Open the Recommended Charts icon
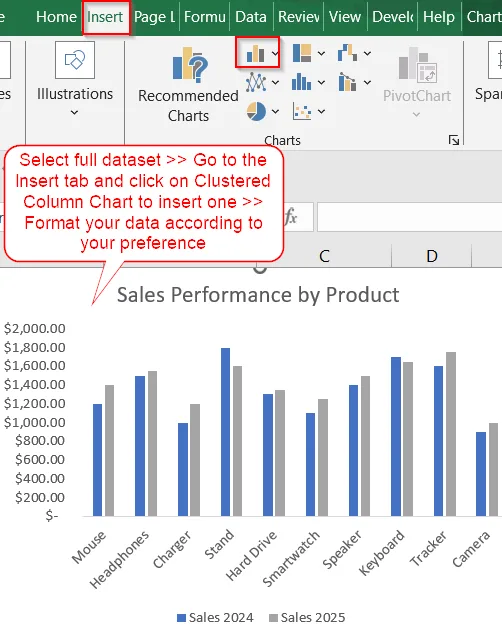 (190, 65)
